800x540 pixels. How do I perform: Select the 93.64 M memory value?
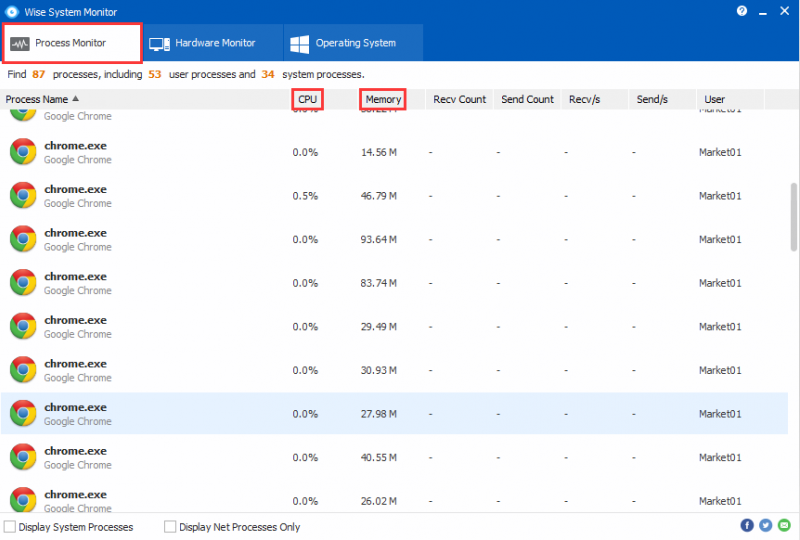pos(379,239)
